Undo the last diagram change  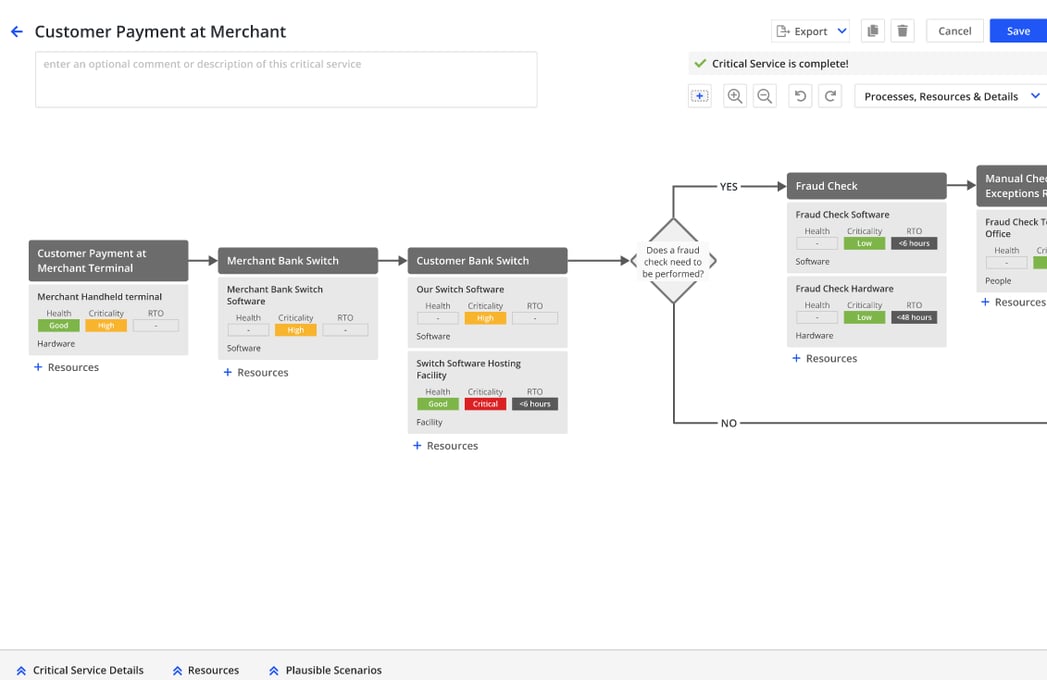800,96
